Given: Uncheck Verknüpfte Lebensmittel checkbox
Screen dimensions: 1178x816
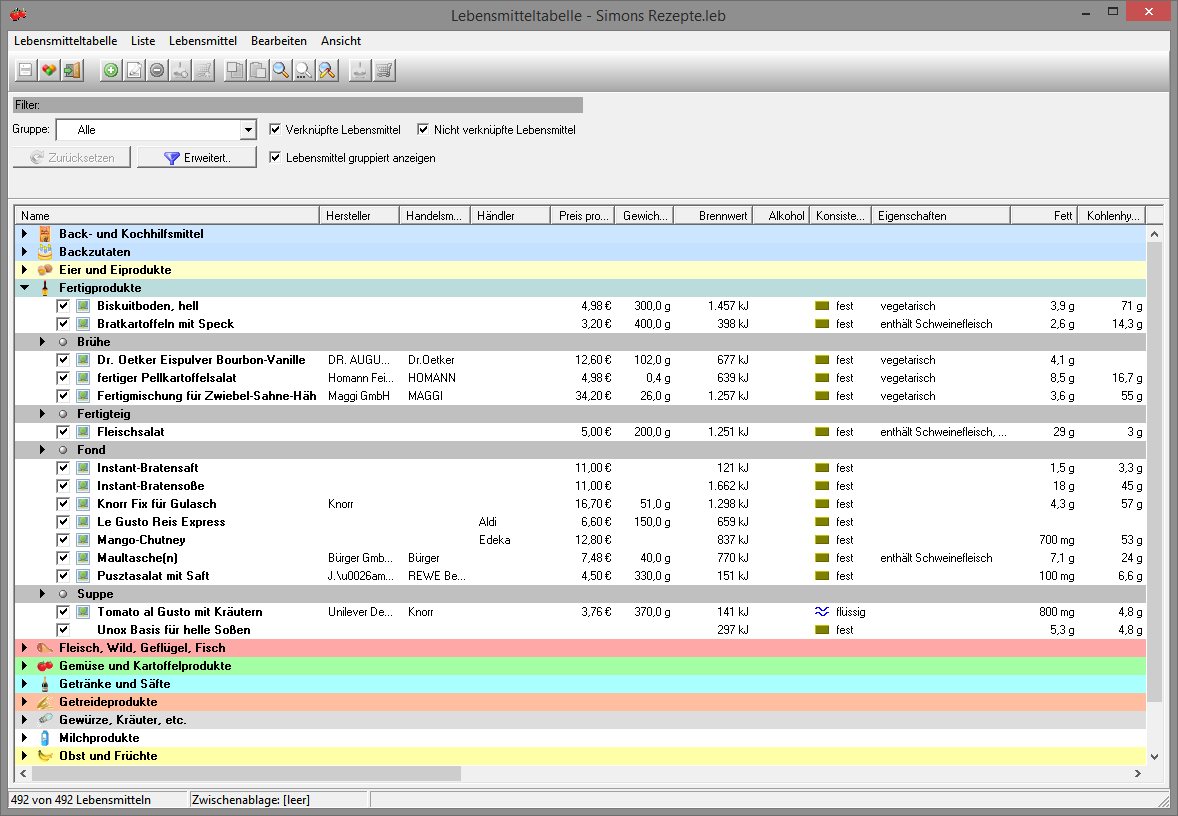Looking at the screenshot, I should [276, 130].
